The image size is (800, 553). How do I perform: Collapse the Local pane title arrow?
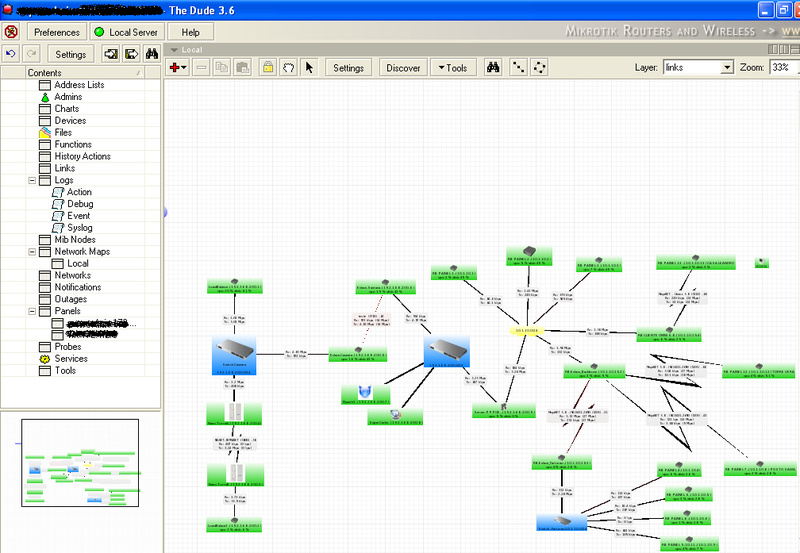[x=174, y=49]
